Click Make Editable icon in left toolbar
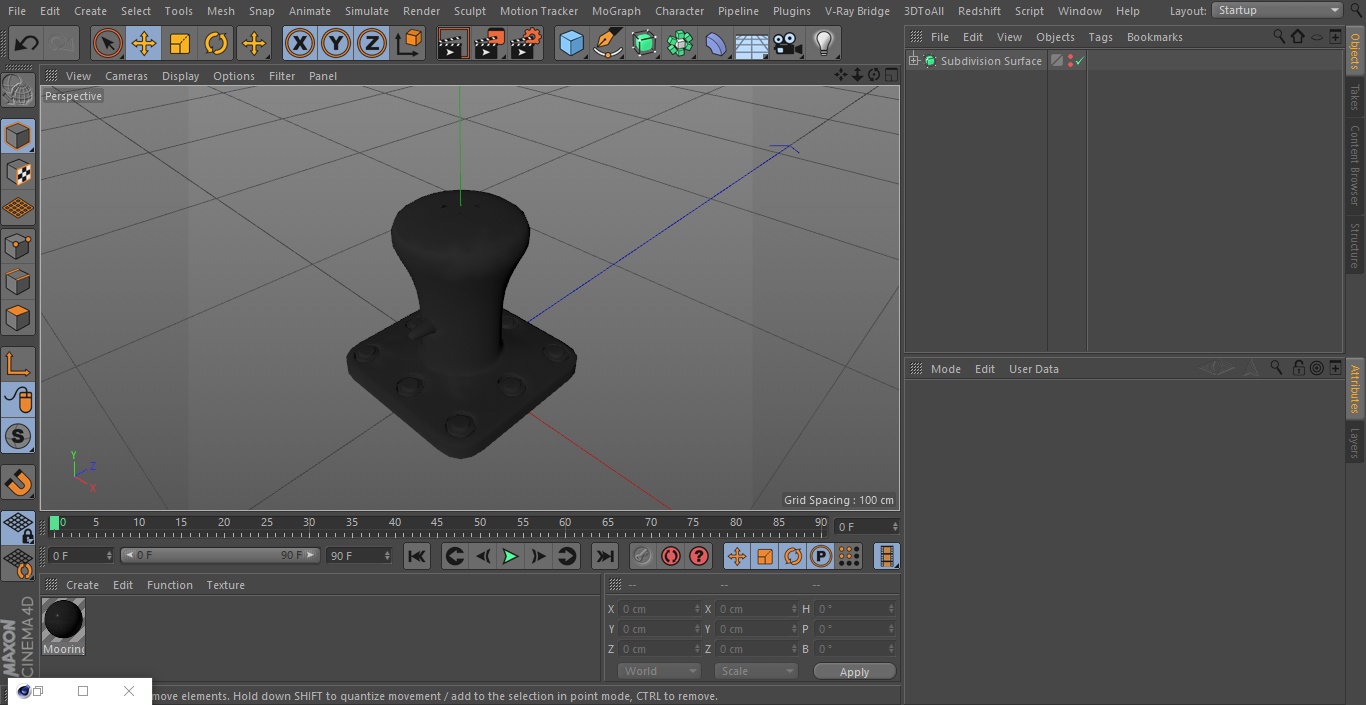Screen dimensions: 1366x705 coord(18,91)
